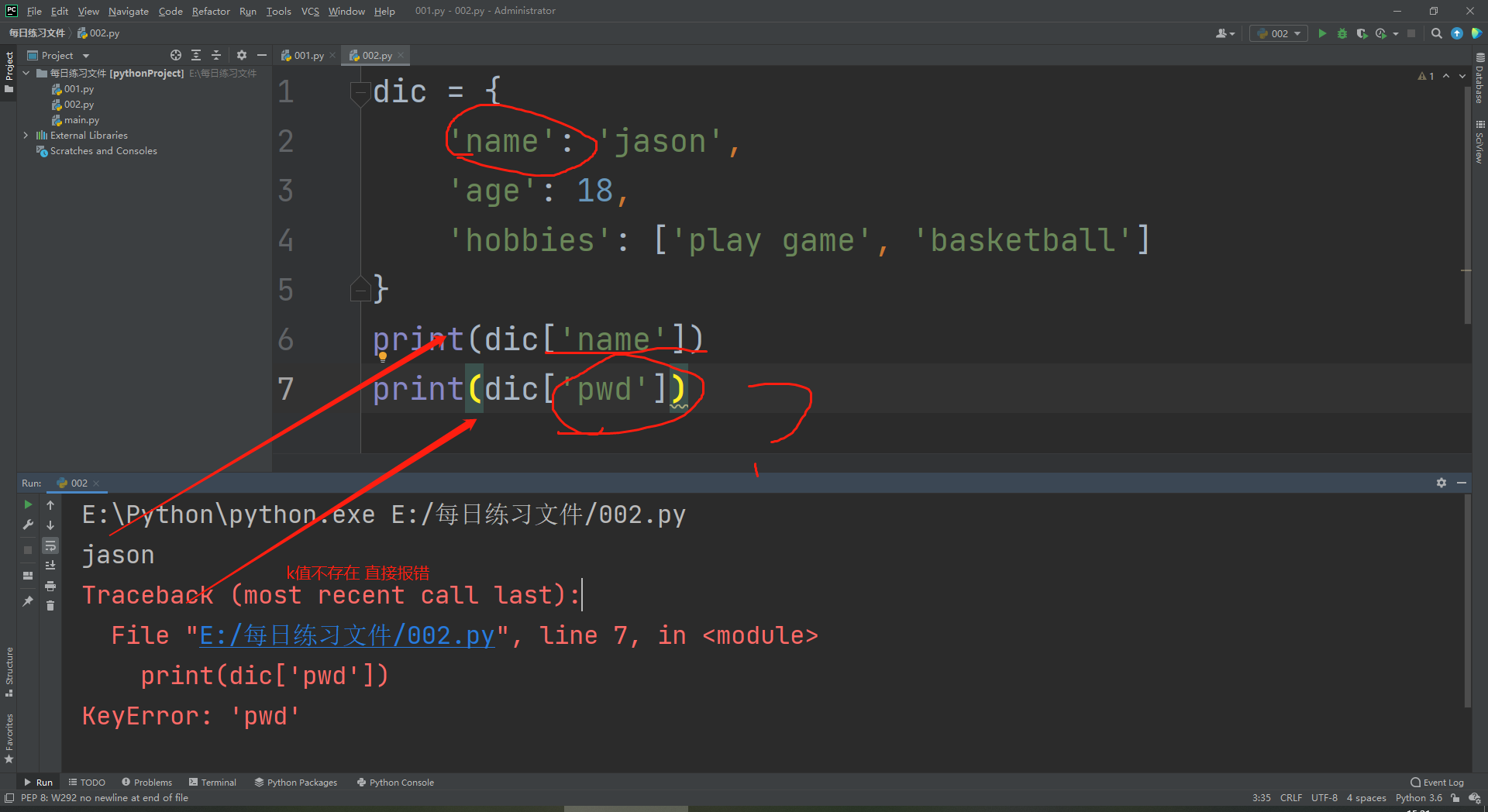Jump up the stack trace arrow
1488x812 pixels.
pyautogui.click(x=50, y=504)
